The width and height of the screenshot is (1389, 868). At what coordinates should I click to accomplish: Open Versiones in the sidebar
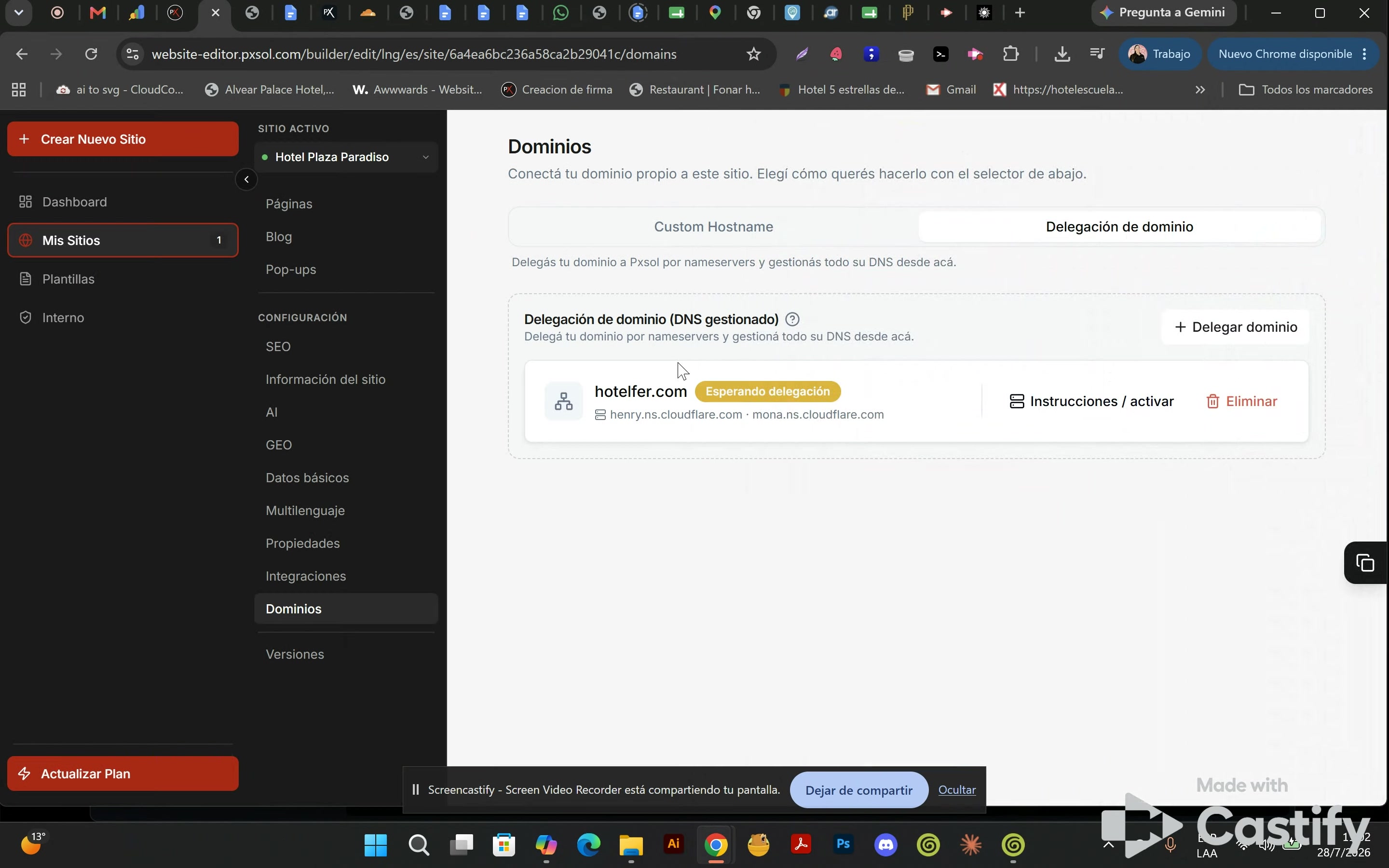(x=295, y=654)
